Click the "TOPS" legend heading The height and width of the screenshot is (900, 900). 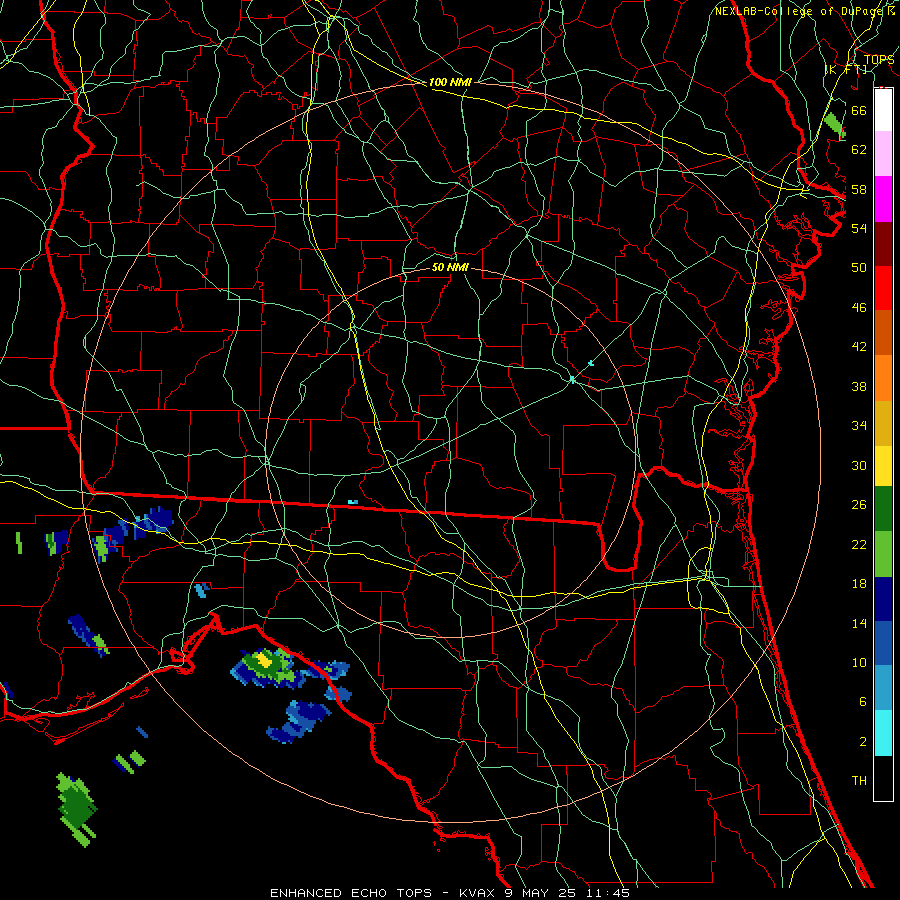point(879,59)
